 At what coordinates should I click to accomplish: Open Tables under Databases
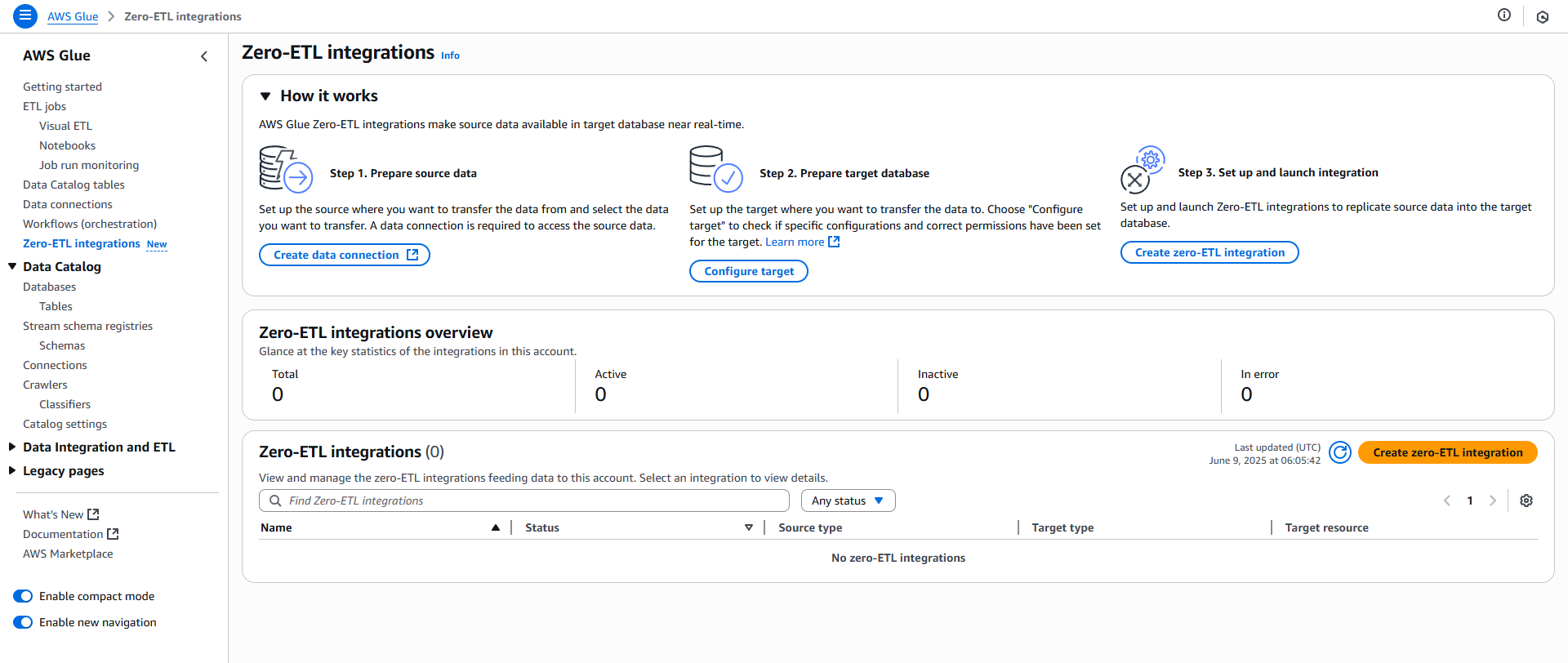coord(56,306)
